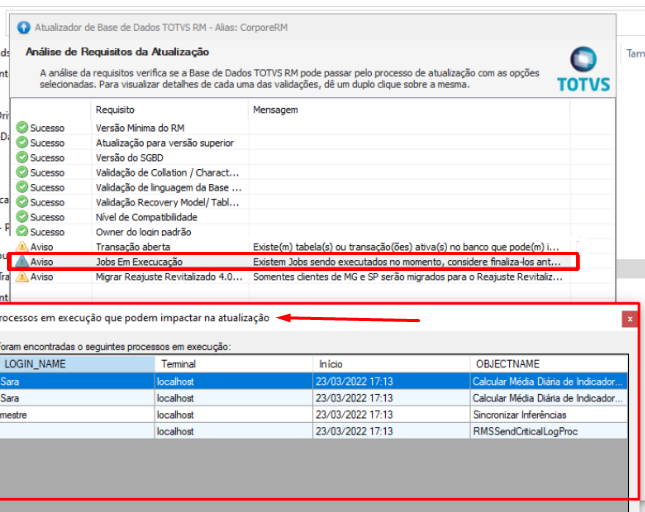Click the OBJECTNAME column header
Image resolution: width=645 pixels, height=512 pixels.
[x=549, y=364]
